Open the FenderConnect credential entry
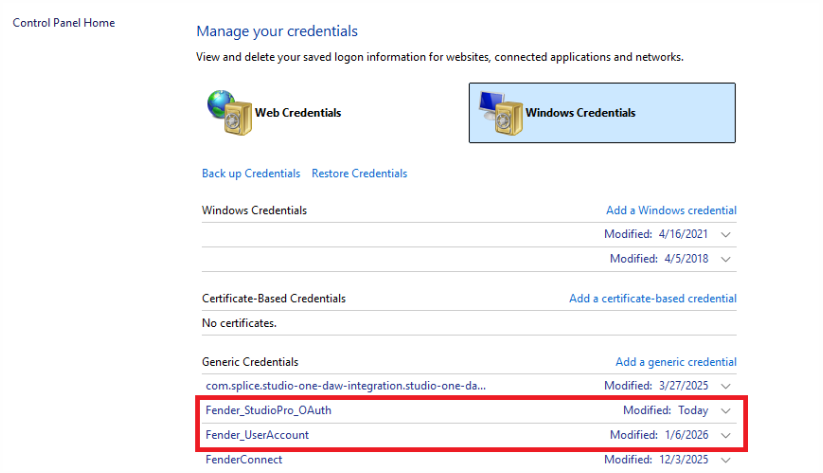 [244, 460]
